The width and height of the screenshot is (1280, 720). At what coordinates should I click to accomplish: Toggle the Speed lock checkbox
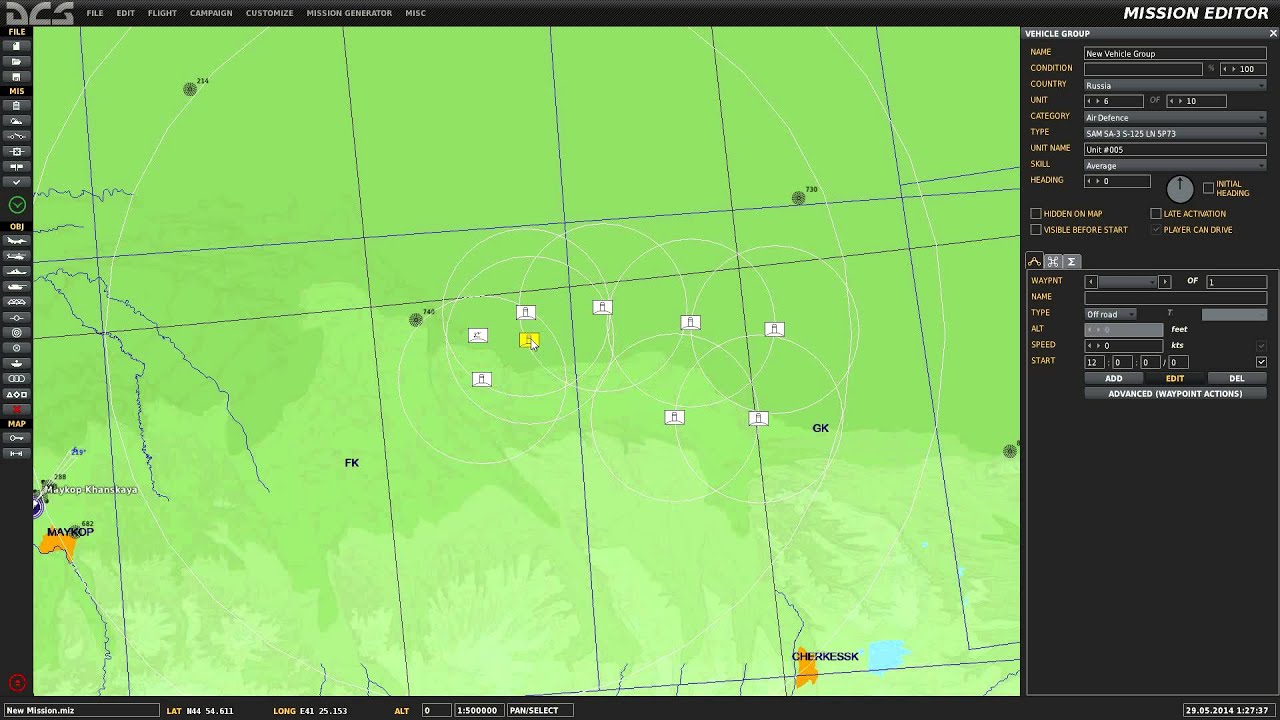coord(1261,346)
